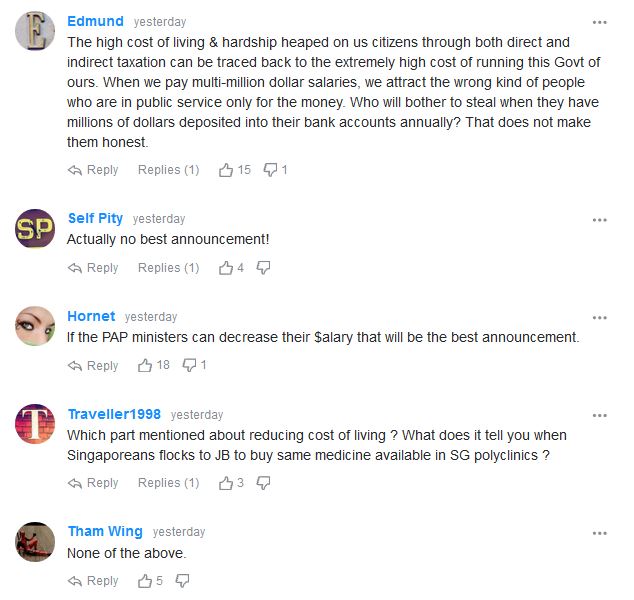View Self Pity's SP avatar

pos(35,228)
